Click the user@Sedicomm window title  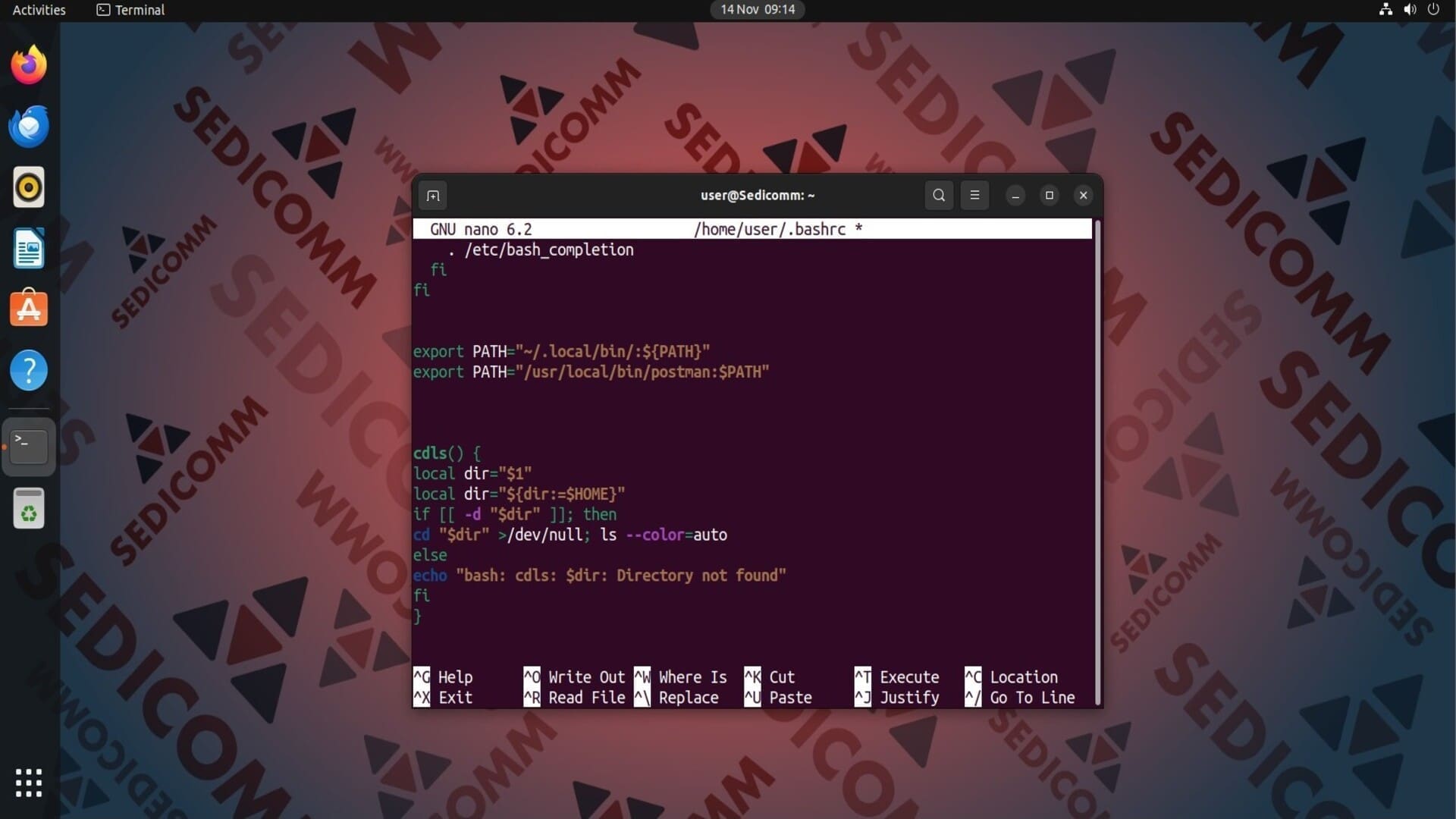coord(758,196)
